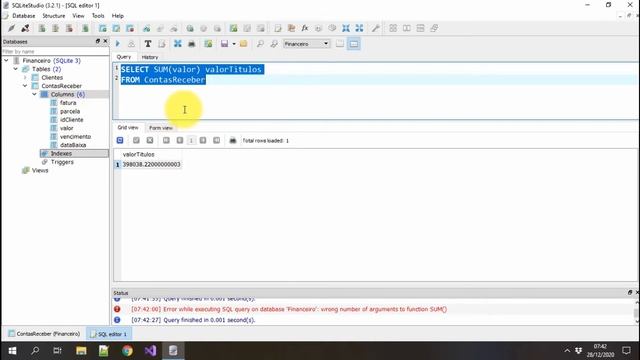Run the query with the Execute button
The width and height of the screenshot is (640, 360).
click(x=118, y=44)
